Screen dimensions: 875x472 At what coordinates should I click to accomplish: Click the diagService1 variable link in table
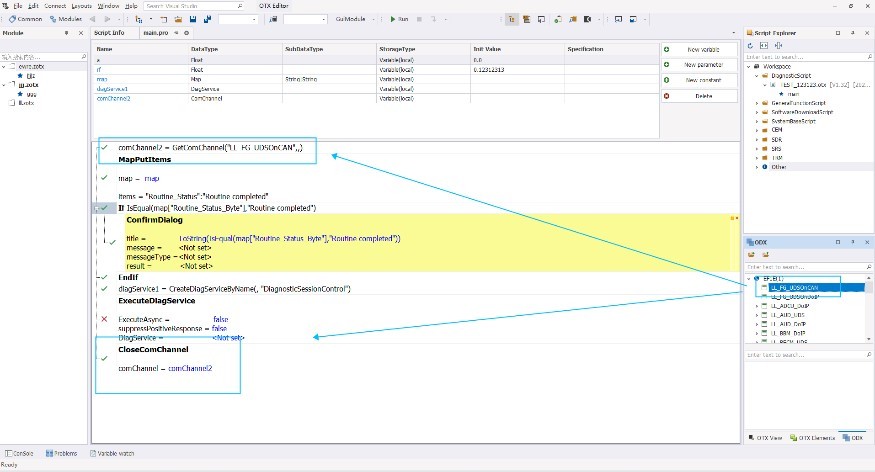(112, 89)
